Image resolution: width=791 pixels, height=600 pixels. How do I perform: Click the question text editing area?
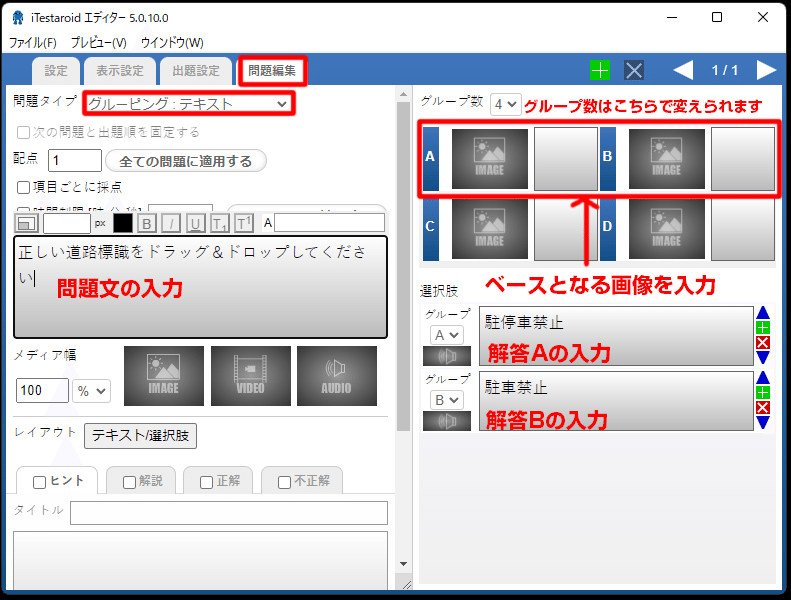200,287
